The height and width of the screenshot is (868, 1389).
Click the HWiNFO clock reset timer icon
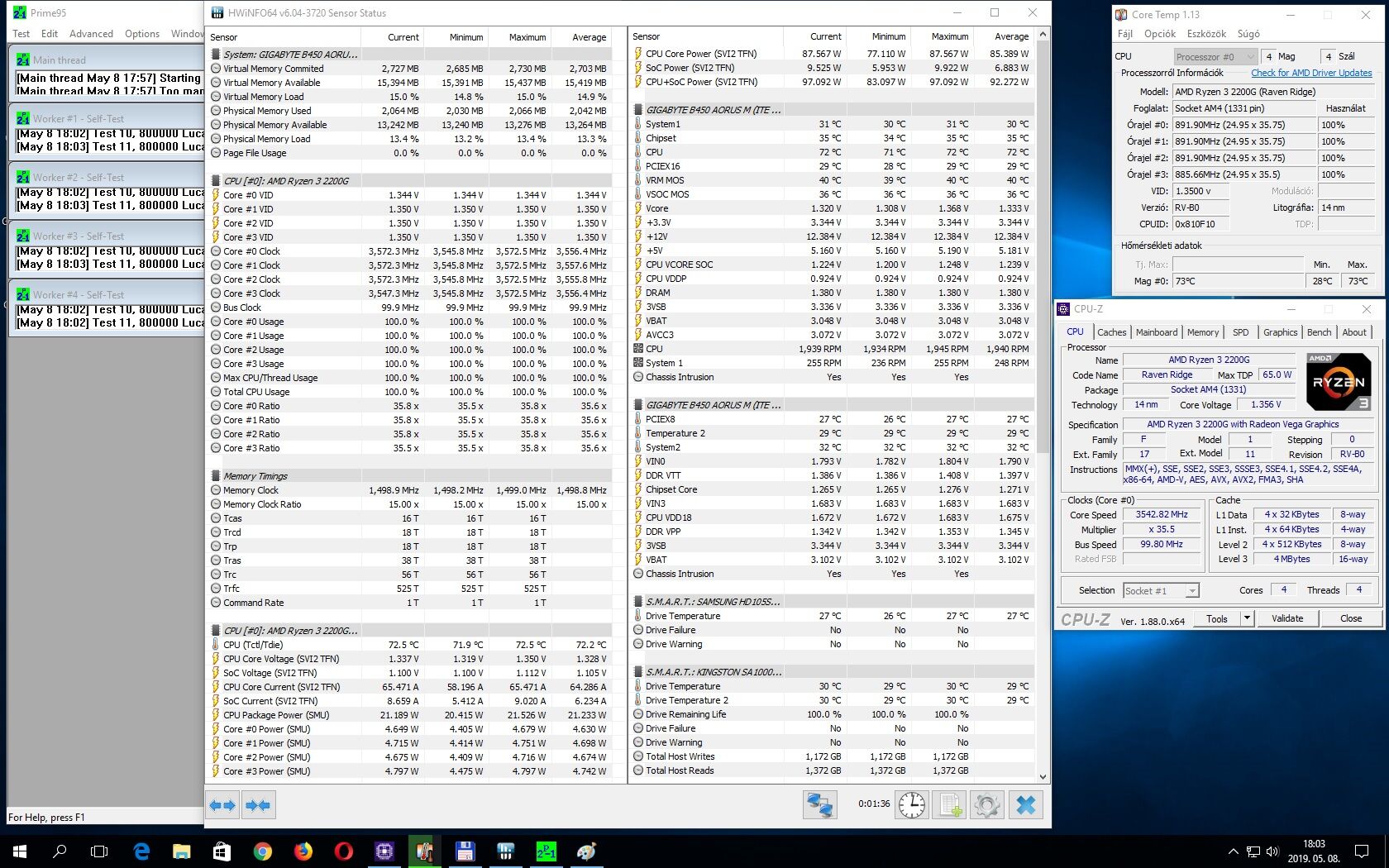coord(912,804)
